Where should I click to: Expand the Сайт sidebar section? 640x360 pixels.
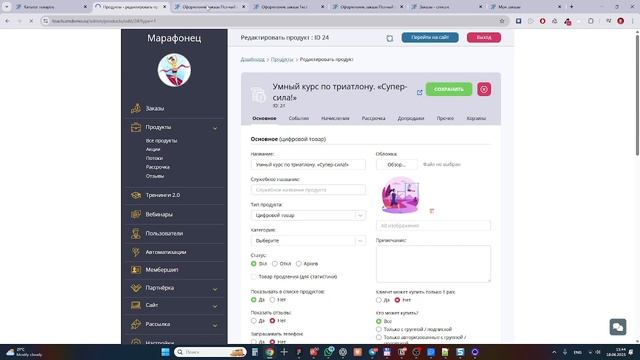point(215,306)
